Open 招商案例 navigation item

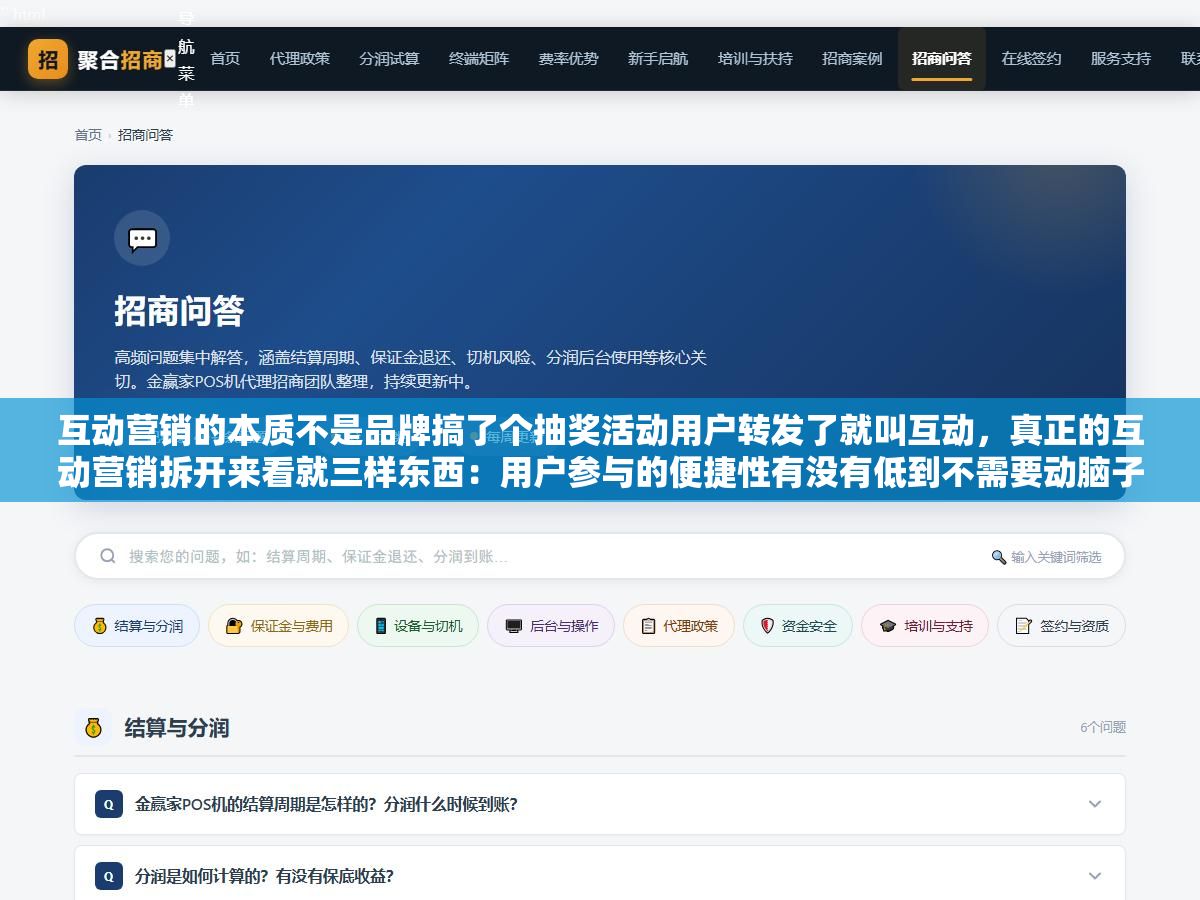852,59
